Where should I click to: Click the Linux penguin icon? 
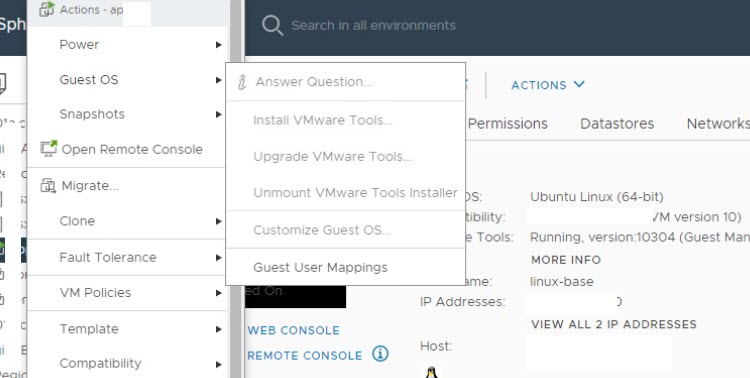click(x=431, y=373)
